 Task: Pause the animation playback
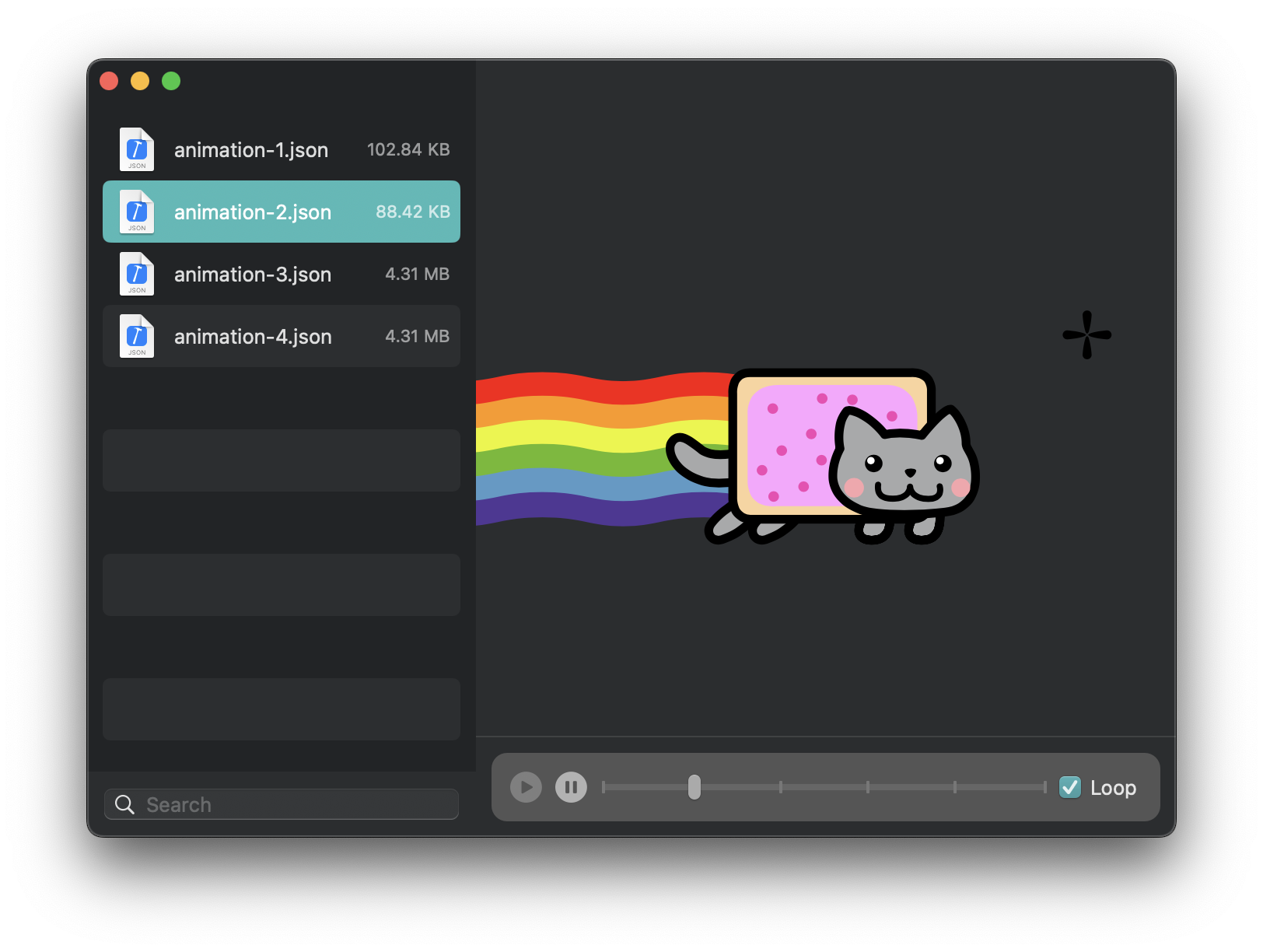(571, 787)
